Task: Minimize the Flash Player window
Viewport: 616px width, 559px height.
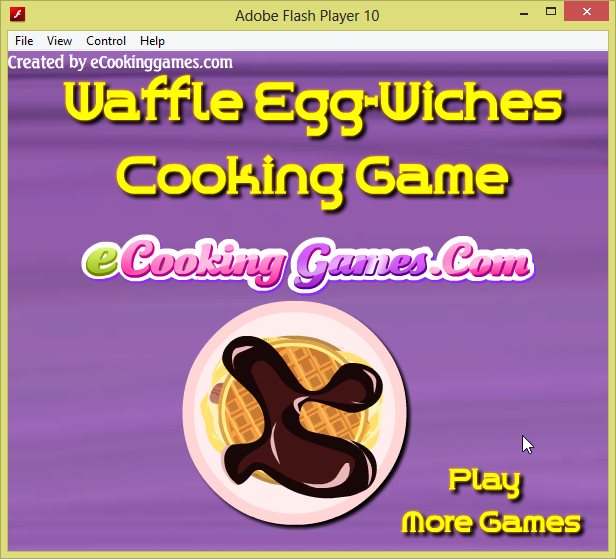Action: pyautogui.click(x=524, y=14)
